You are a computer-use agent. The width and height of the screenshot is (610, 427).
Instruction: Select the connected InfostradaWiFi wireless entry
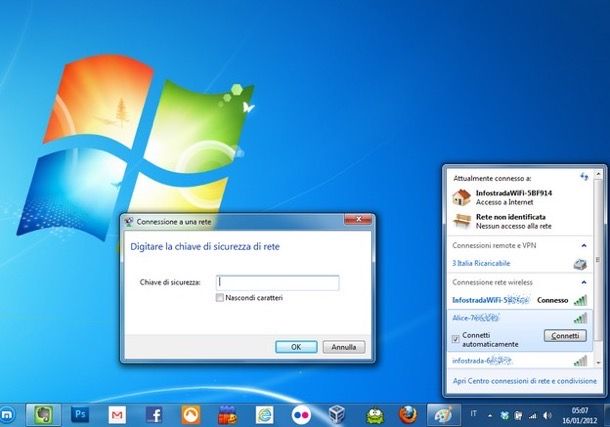click(x=520, y=300)
